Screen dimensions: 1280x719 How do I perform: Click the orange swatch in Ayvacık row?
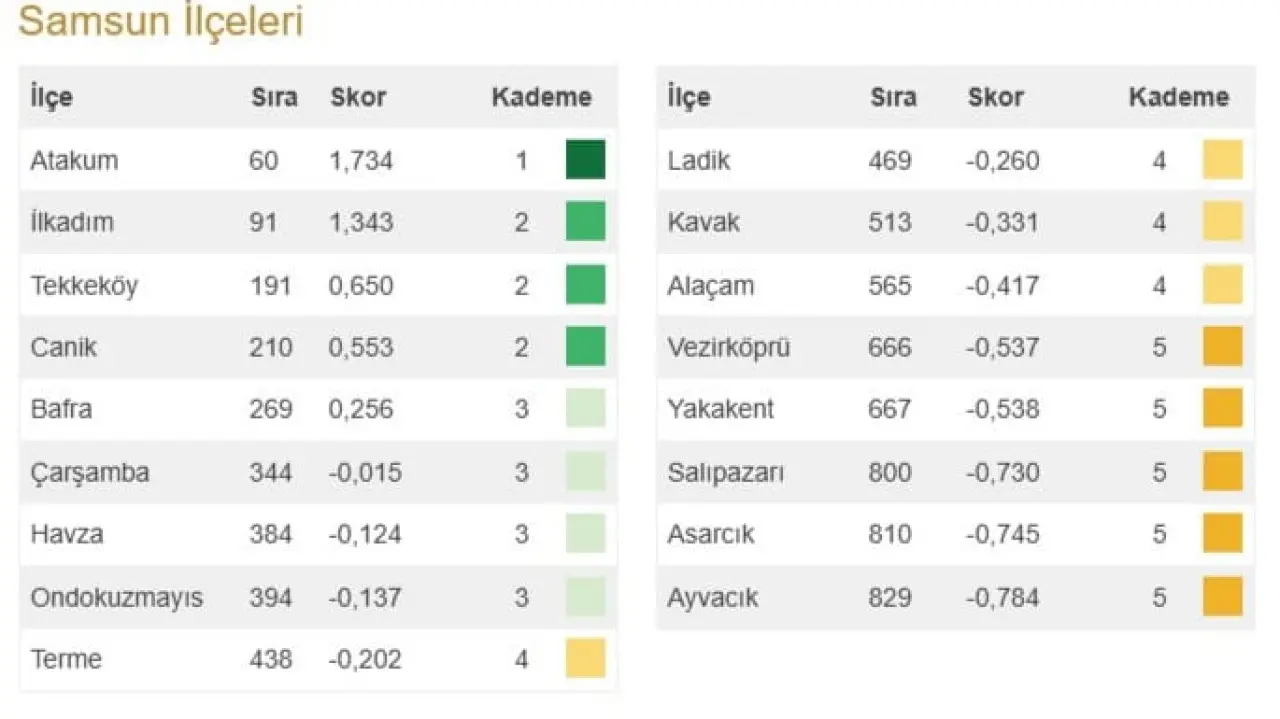tap(1222, 597)
